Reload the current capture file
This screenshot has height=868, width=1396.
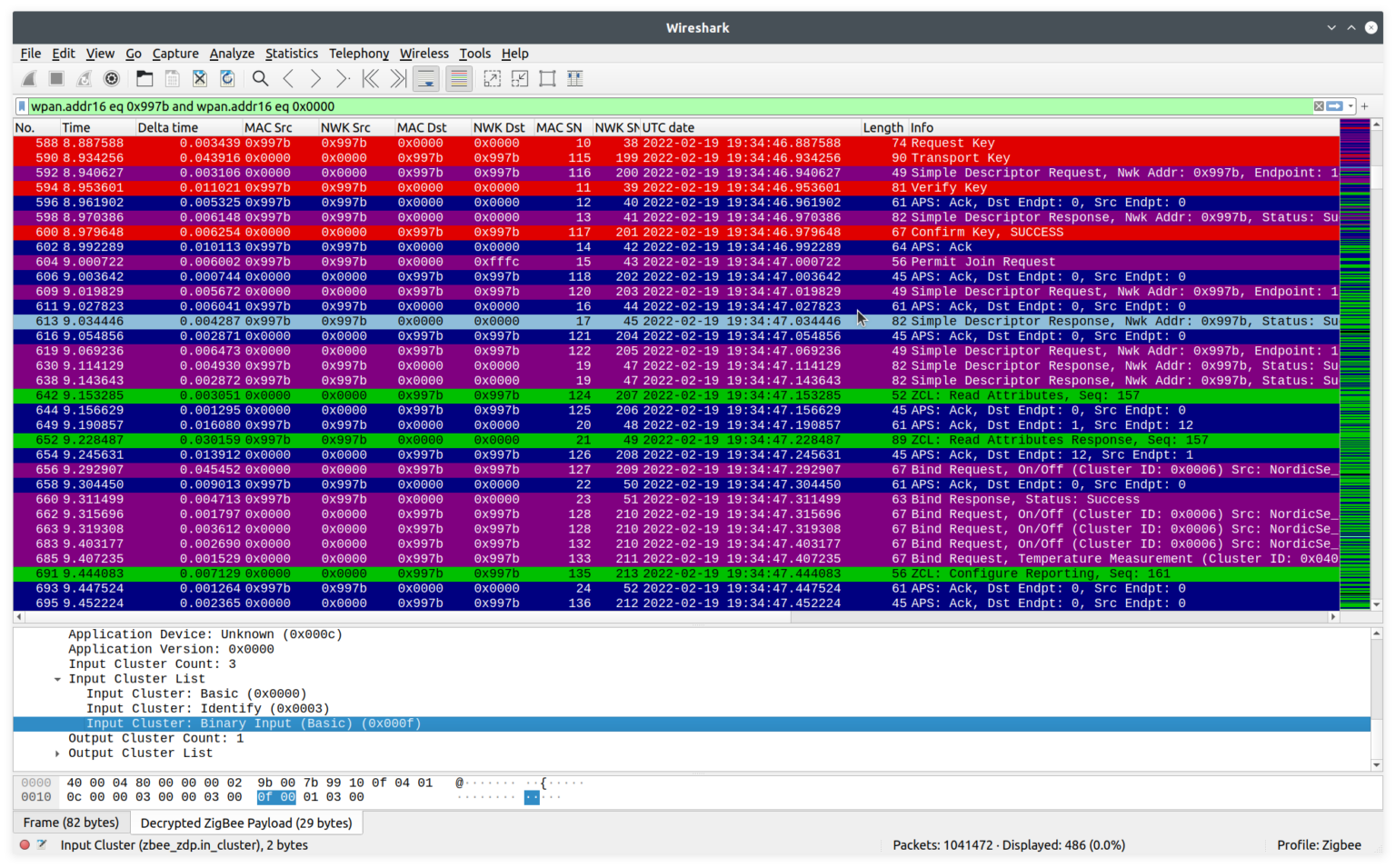click(x=227, y=78)
